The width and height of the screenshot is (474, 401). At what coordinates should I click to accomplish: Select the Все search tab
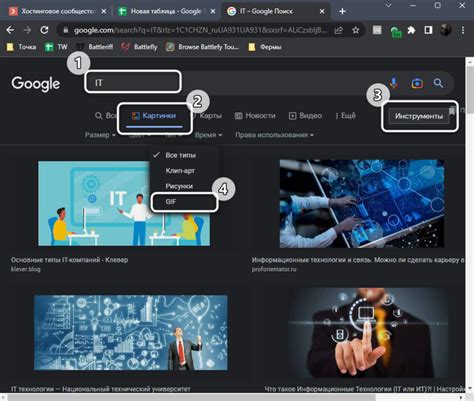pyautogui.click(x=106, y=116)
